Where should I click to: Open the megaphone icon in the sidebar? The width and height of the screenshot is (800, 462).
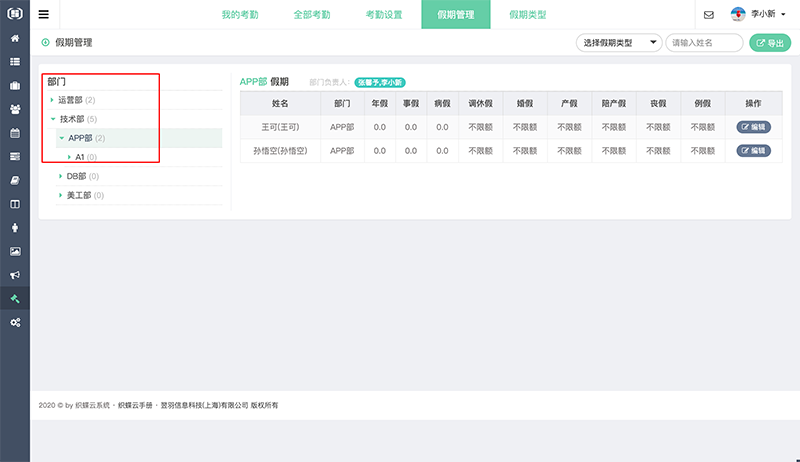pos(15,275)
